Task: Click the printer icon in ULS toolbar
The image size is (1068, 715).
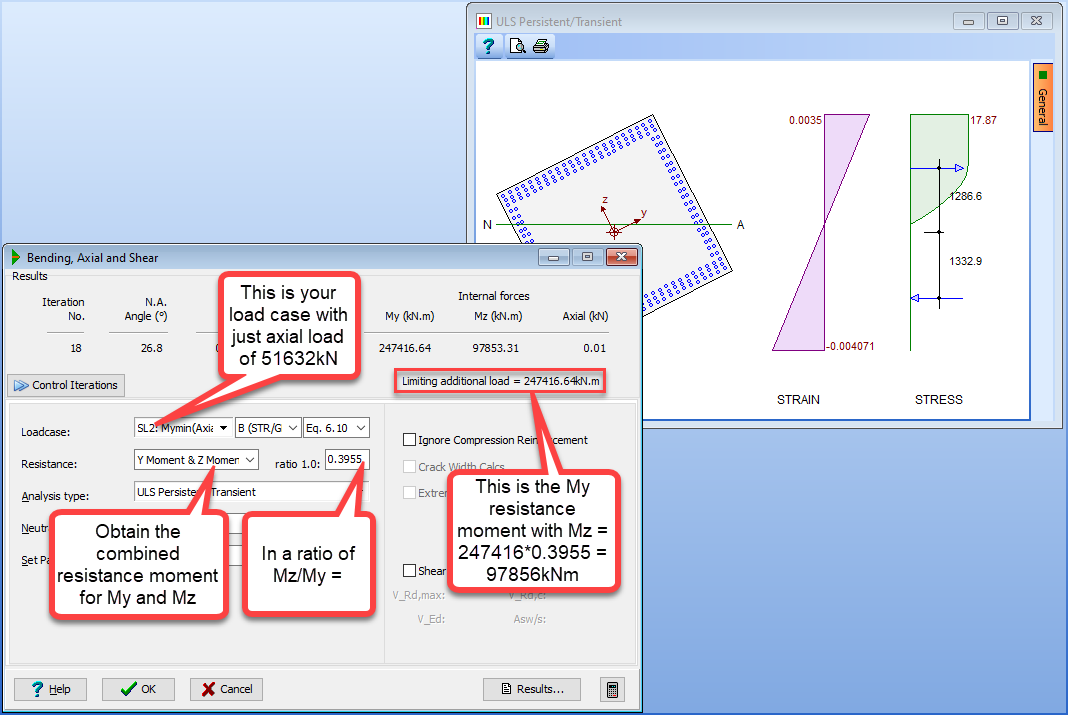Action: coord(541,45)
